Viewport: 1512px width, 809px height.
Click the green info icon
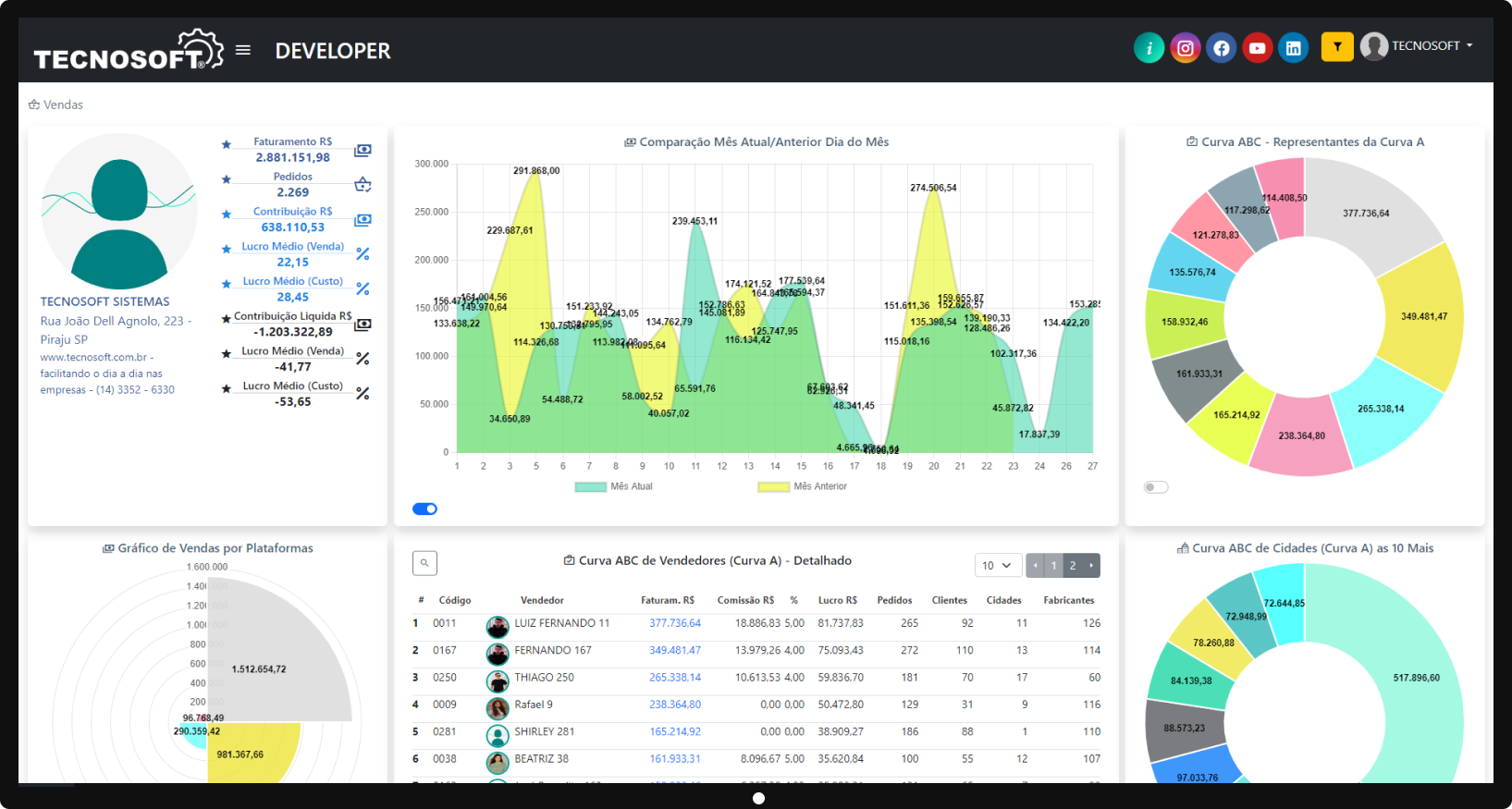coord(1149,48)
